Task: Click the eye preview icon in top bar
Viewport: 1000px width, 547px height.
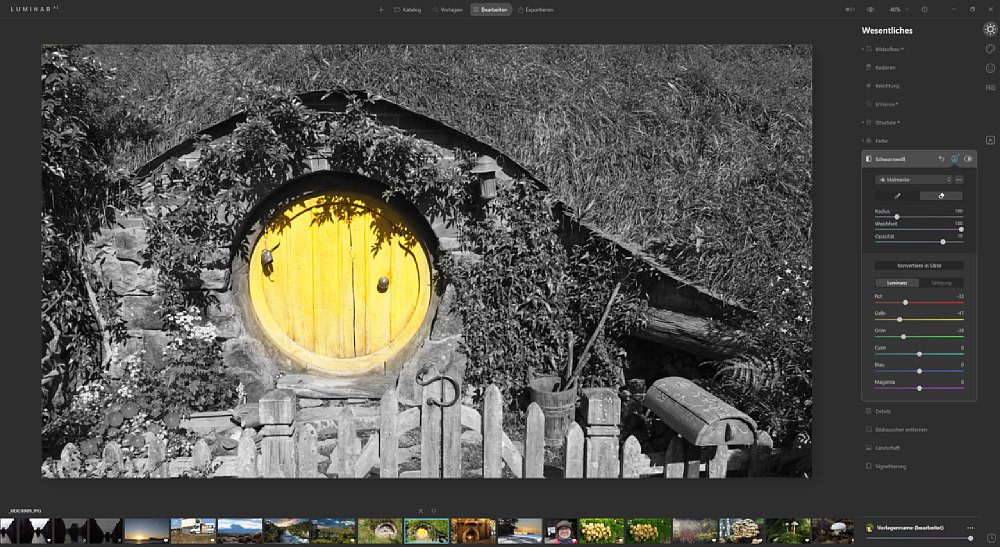Action: pyautogui.click(x=871, y=10)
